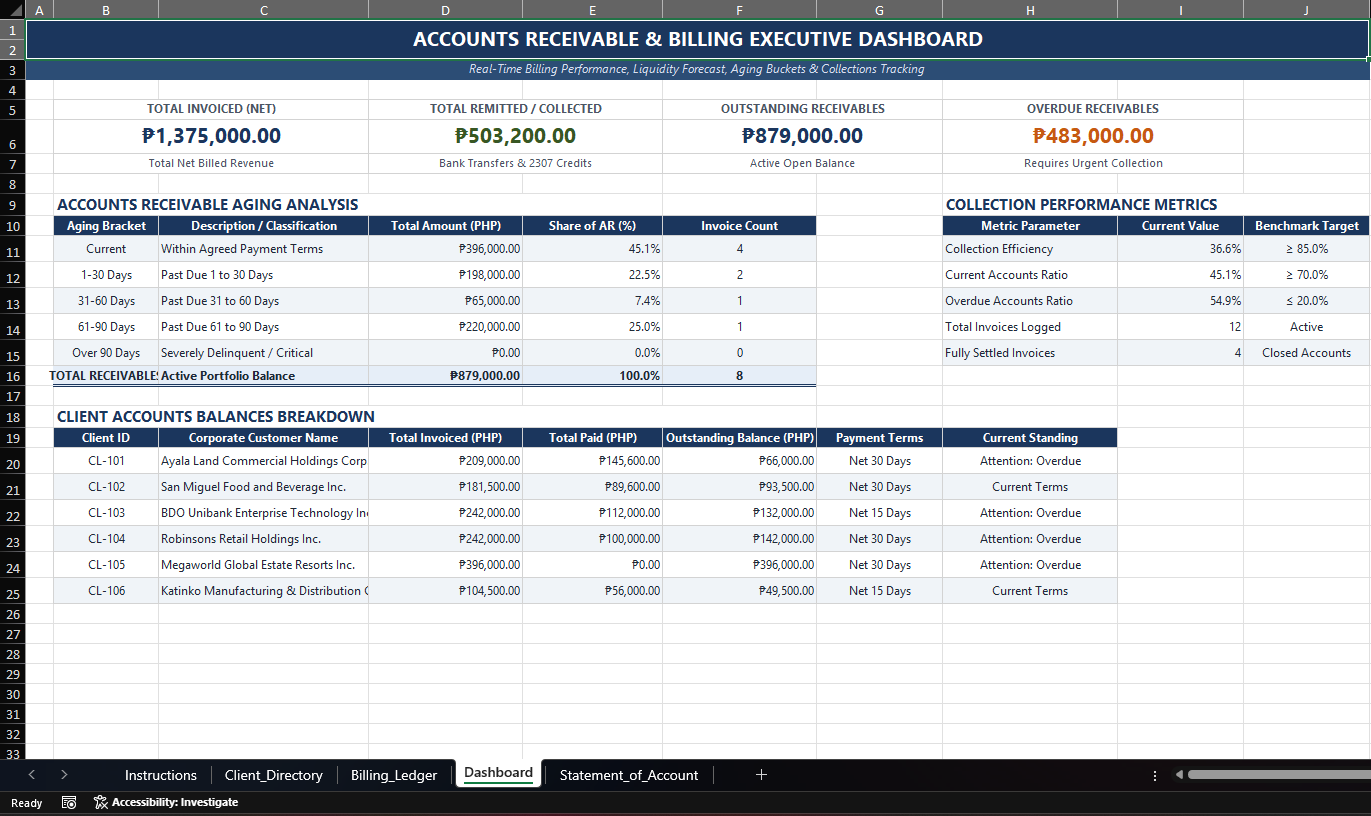Select the Overdue Accounts Ratio label
The width and height of the screenshot is (1371, 816).
1030,301
